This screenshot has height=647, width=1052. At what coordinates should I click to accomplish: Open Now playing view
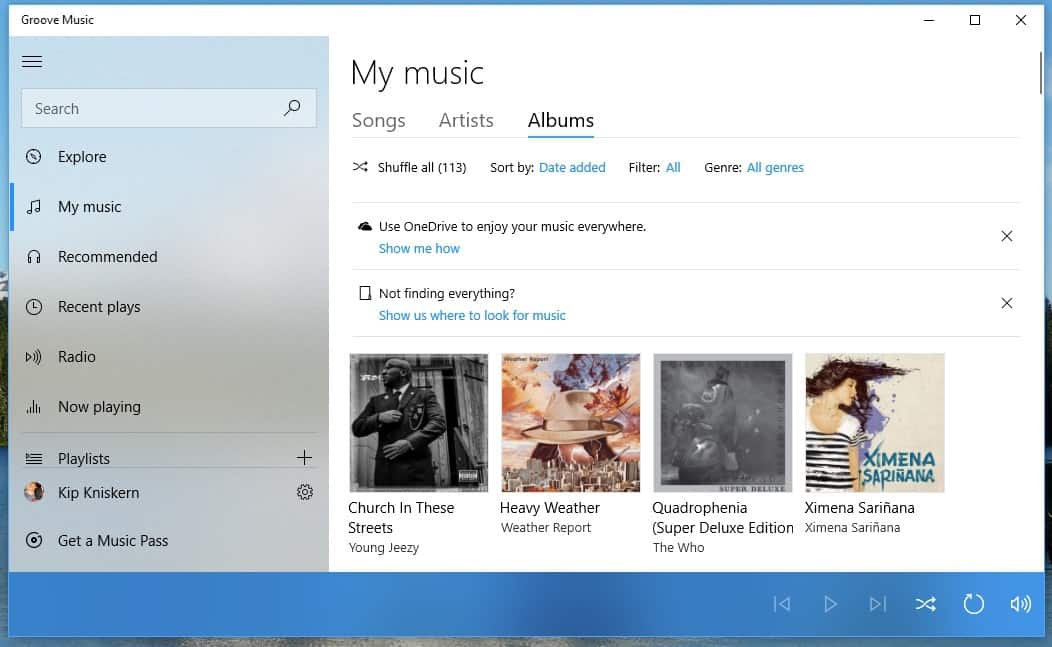(169, 407)
